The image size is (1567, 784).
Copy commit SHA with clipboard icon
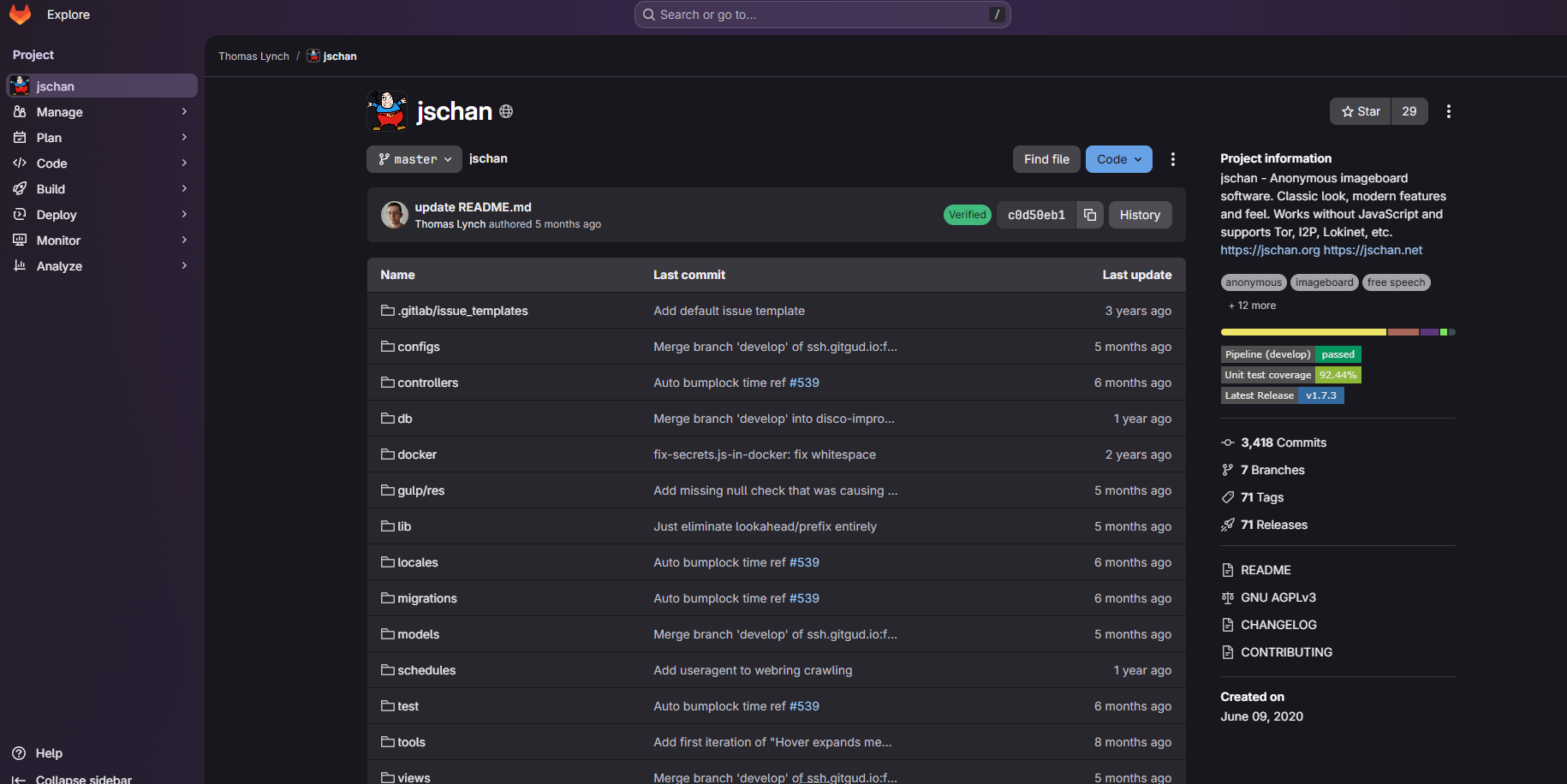pyautogui.click(x=1089, y=215)
